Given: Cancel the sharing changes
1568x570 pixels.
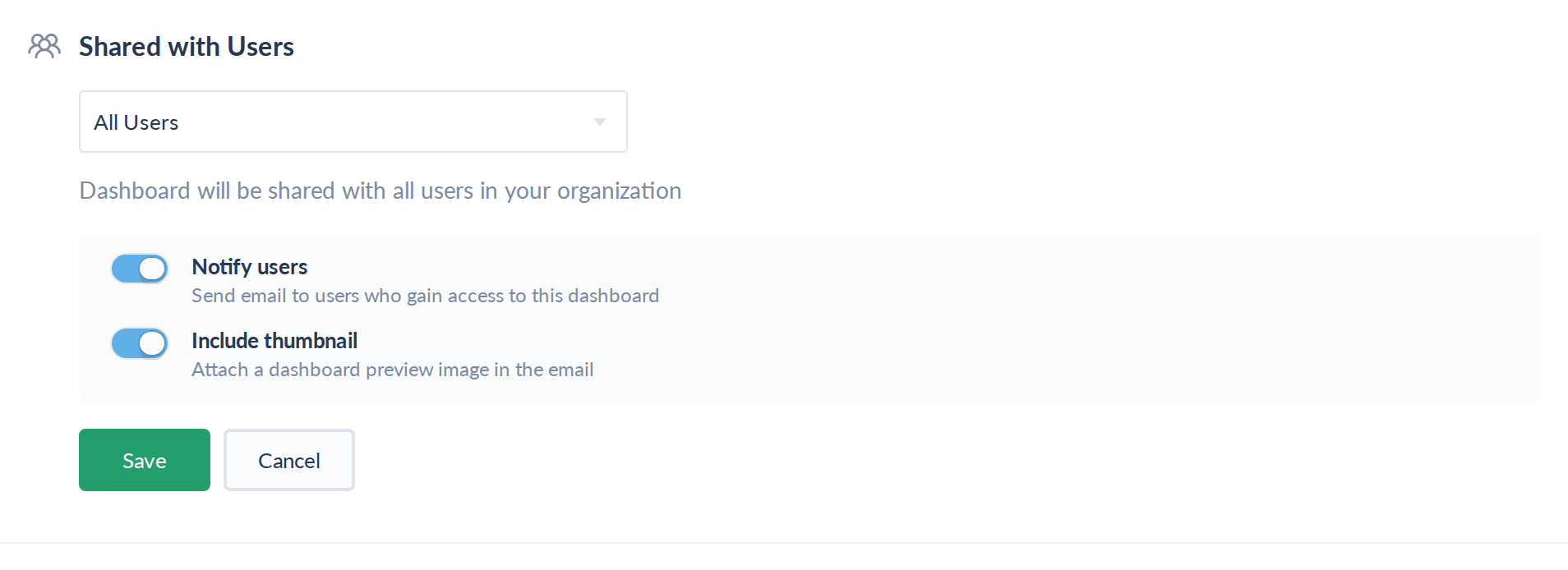Looking at the screenshot, I should click(x=289, y=460).
